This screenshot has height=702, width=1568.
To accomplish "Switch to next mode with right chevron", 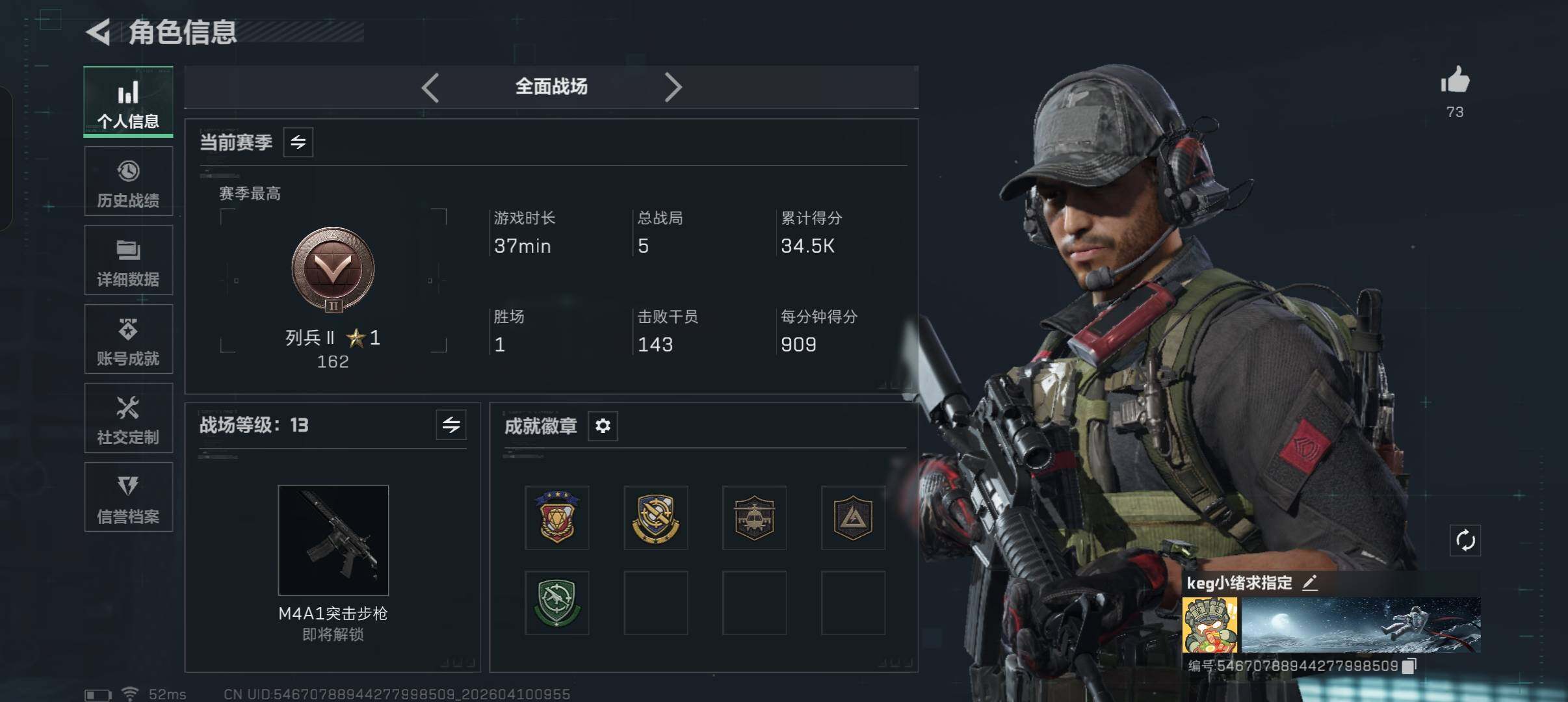I will click(x=673, y=87).
